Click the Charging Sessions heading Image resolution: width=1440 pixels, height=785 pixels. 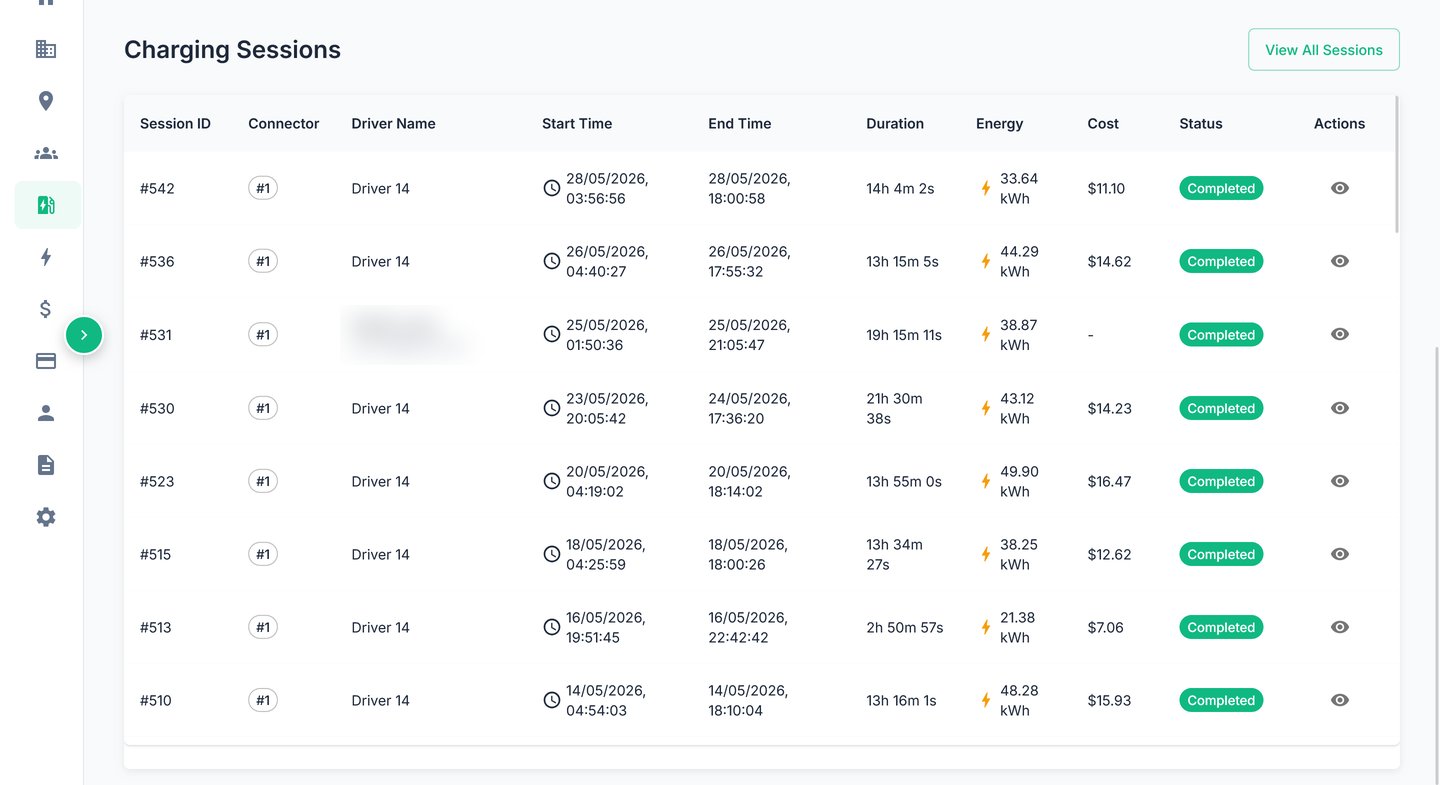[x=232, y=50]
